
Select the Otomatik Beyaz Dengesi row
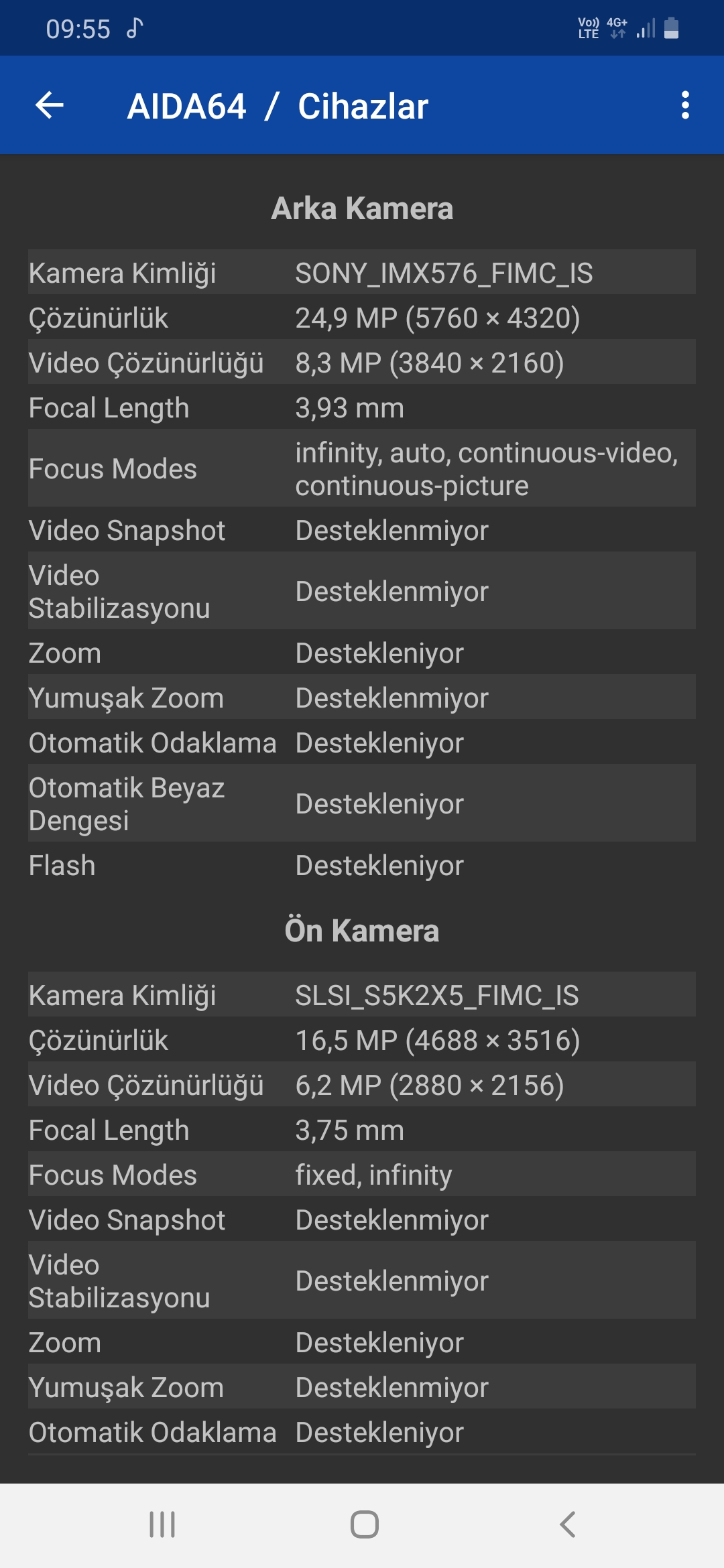[362, 803]
